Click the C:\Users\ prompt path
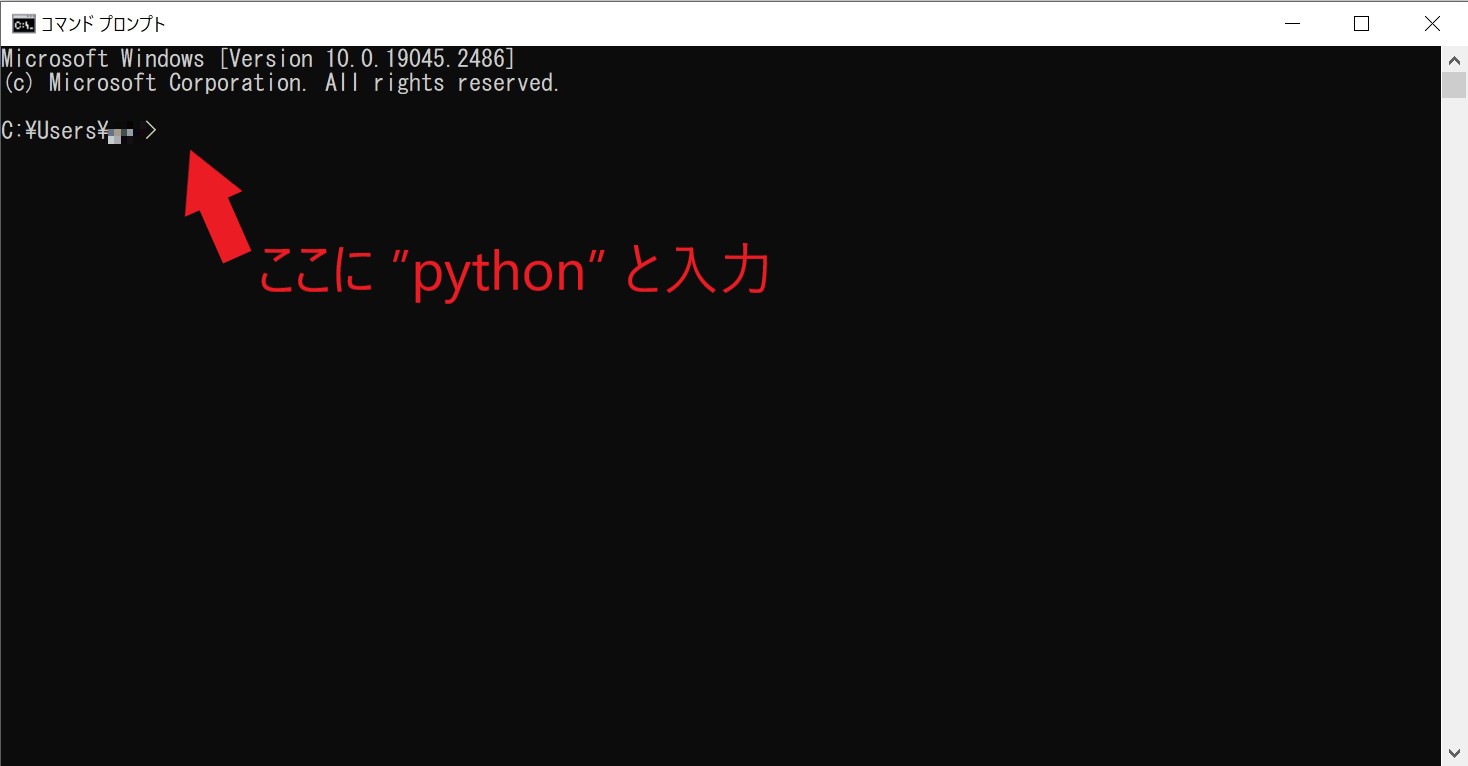Screen dimensions: 1468x766 (x=55, y=130)
